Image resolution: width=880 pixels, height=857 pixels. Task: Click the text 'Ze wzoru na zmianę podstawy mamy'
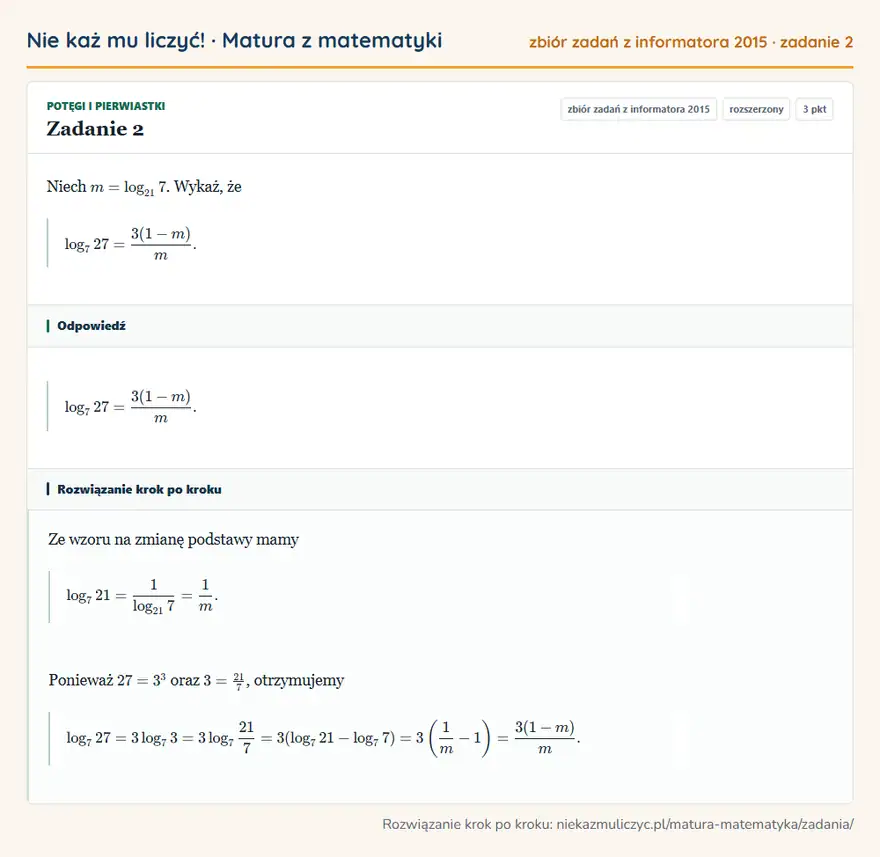pos(173,539)
